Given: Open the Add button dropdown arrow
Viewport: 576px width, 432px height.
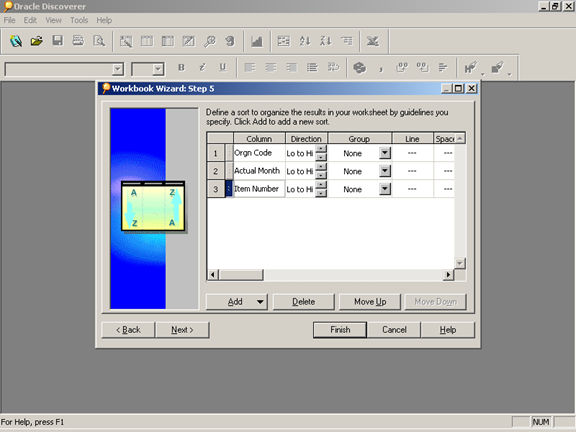Looking at the screenshot, I should (x=260, y=302).
